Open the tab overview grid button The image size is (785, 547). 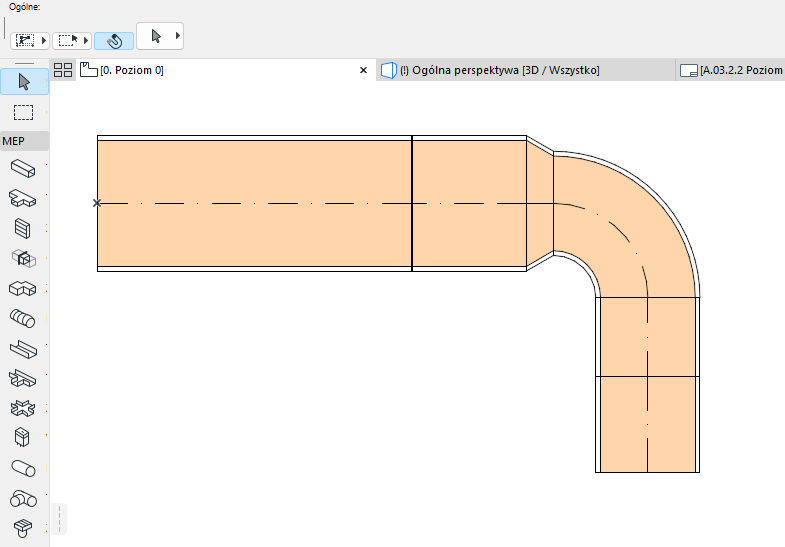tap(63, 70)
